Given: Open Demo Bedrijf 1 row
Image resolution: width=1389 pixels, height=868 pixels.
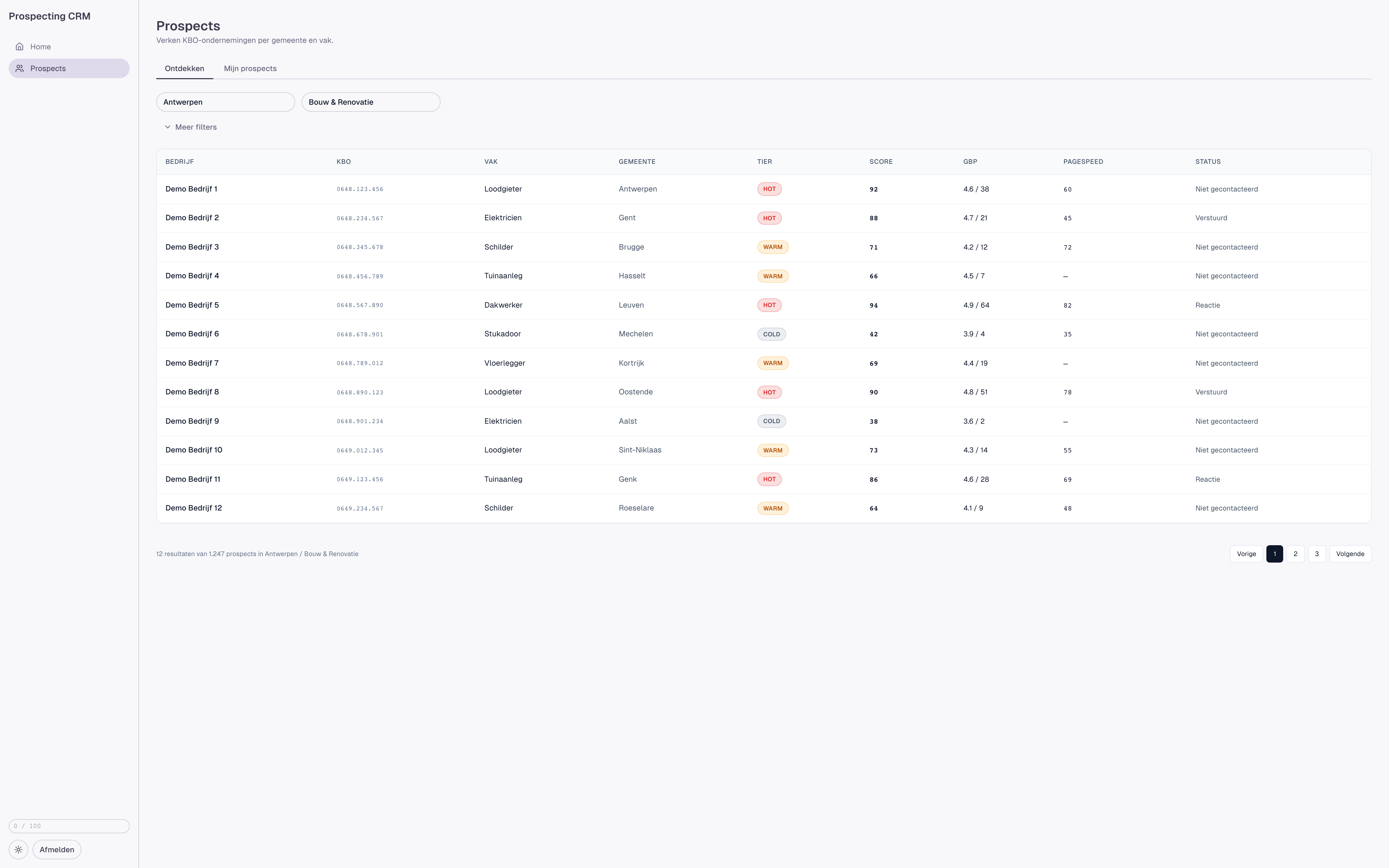Looking at the screenshot, I should pyautogui.click(x=763, y=189).
